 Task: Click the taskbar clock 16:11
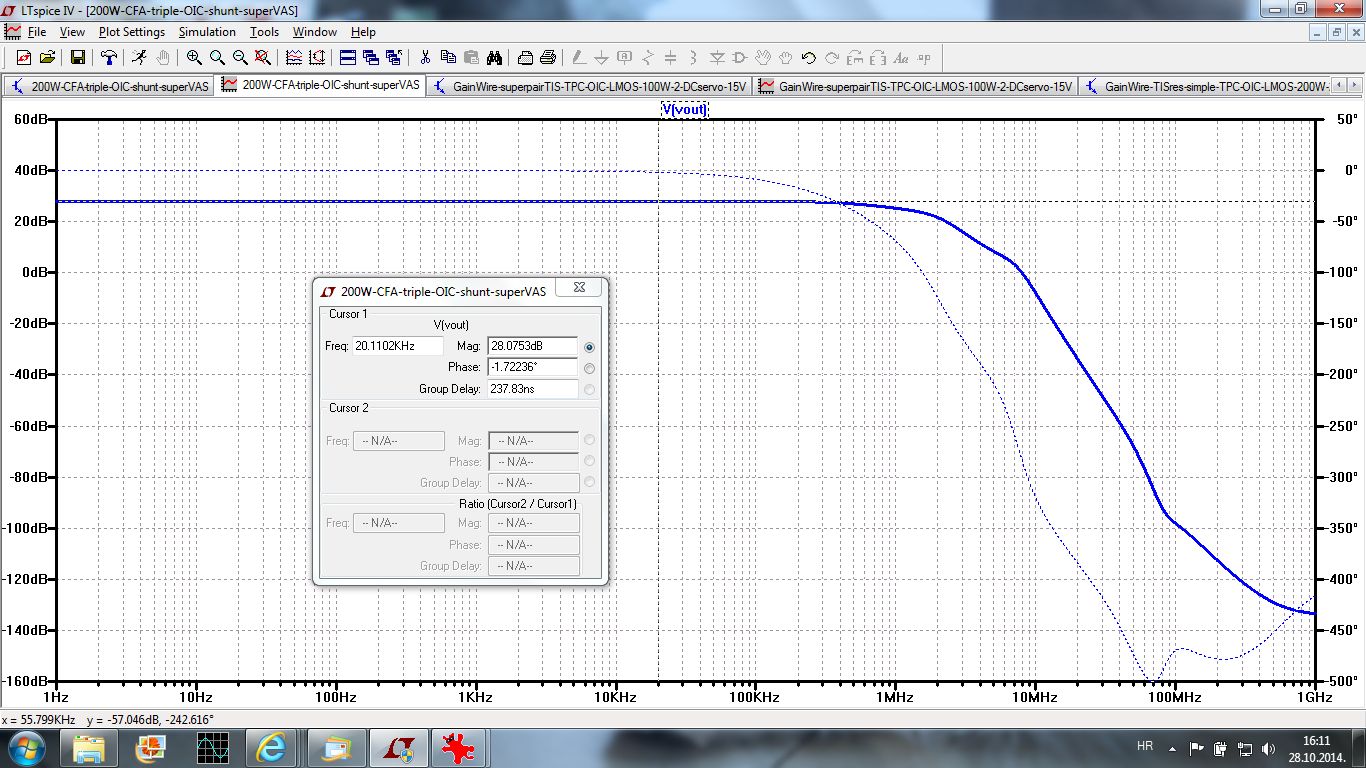click(1316, 741)
